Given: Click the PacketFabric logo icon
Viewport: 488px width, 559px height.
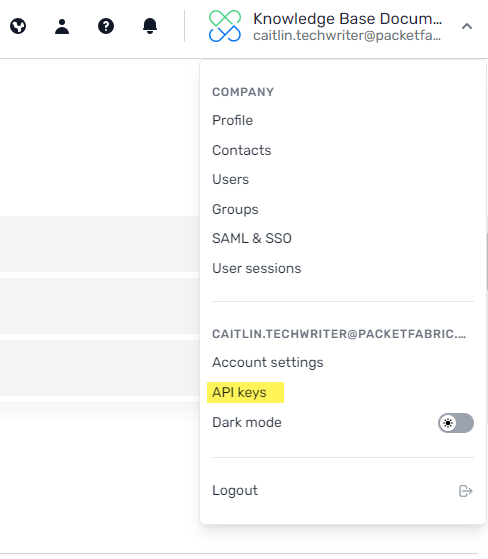Looking at the screenshot, I should pyautogui.click(x=225, y=26).
